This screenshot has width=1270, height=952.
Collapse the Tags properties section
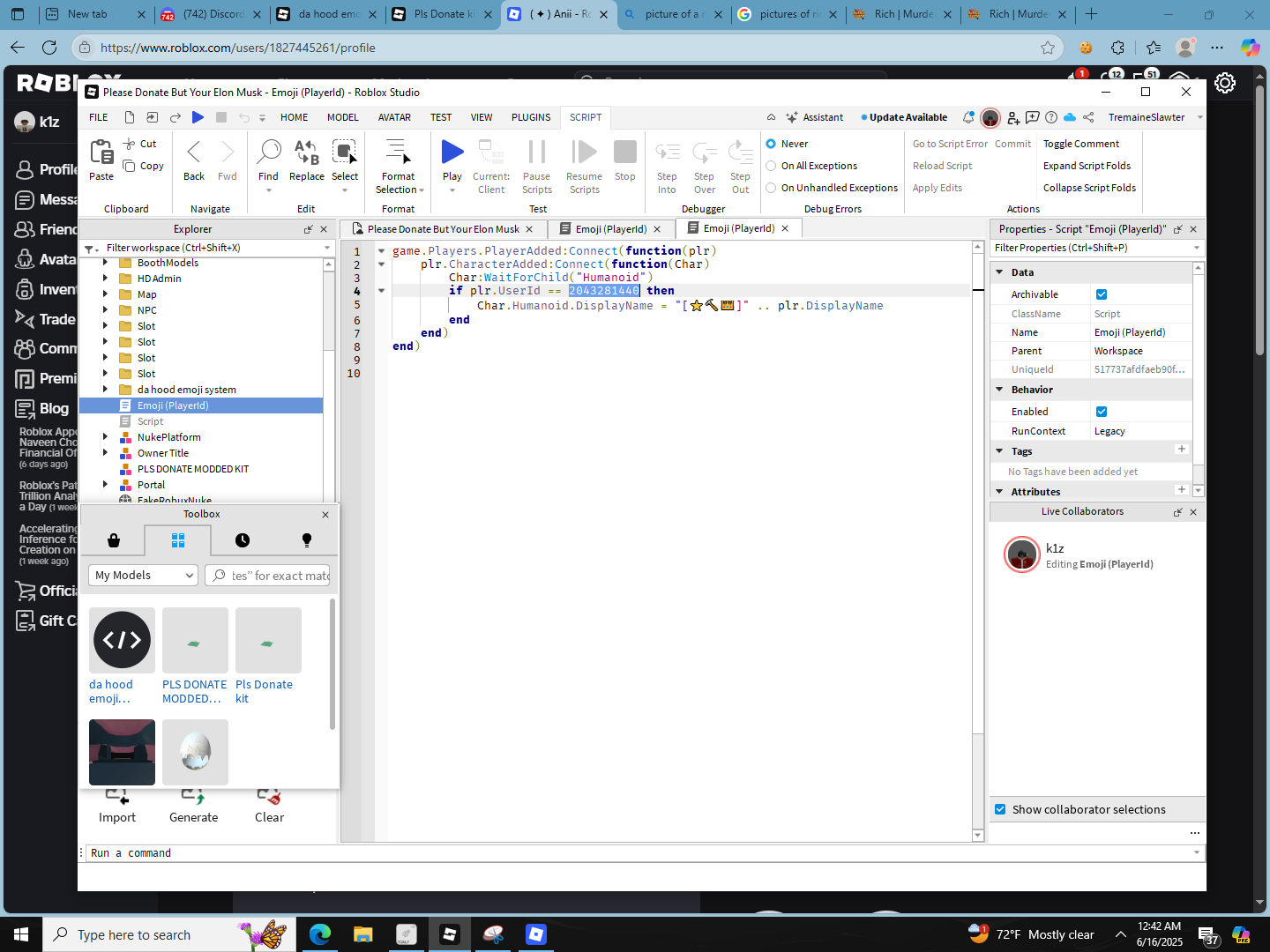999,451
